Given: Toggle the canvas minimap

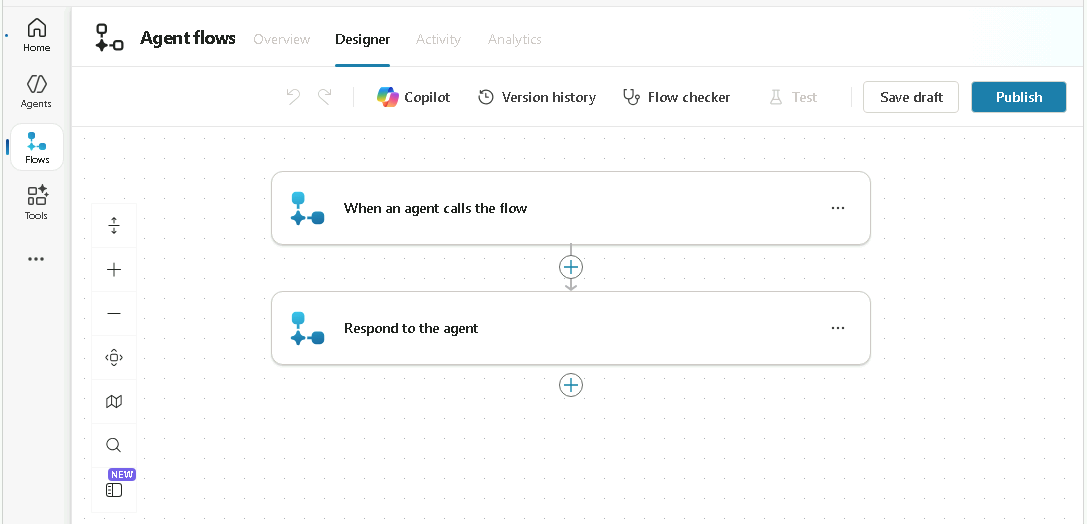Looking at the screenshot, I should click(114, 401).
